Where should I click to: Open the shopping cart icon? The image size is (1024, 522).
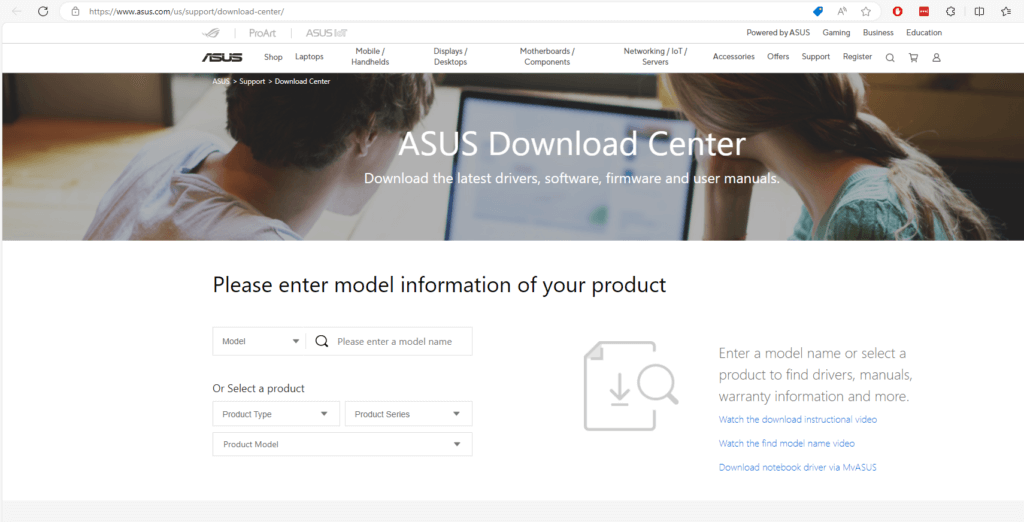pyautogui.click(x=913, y=57)
